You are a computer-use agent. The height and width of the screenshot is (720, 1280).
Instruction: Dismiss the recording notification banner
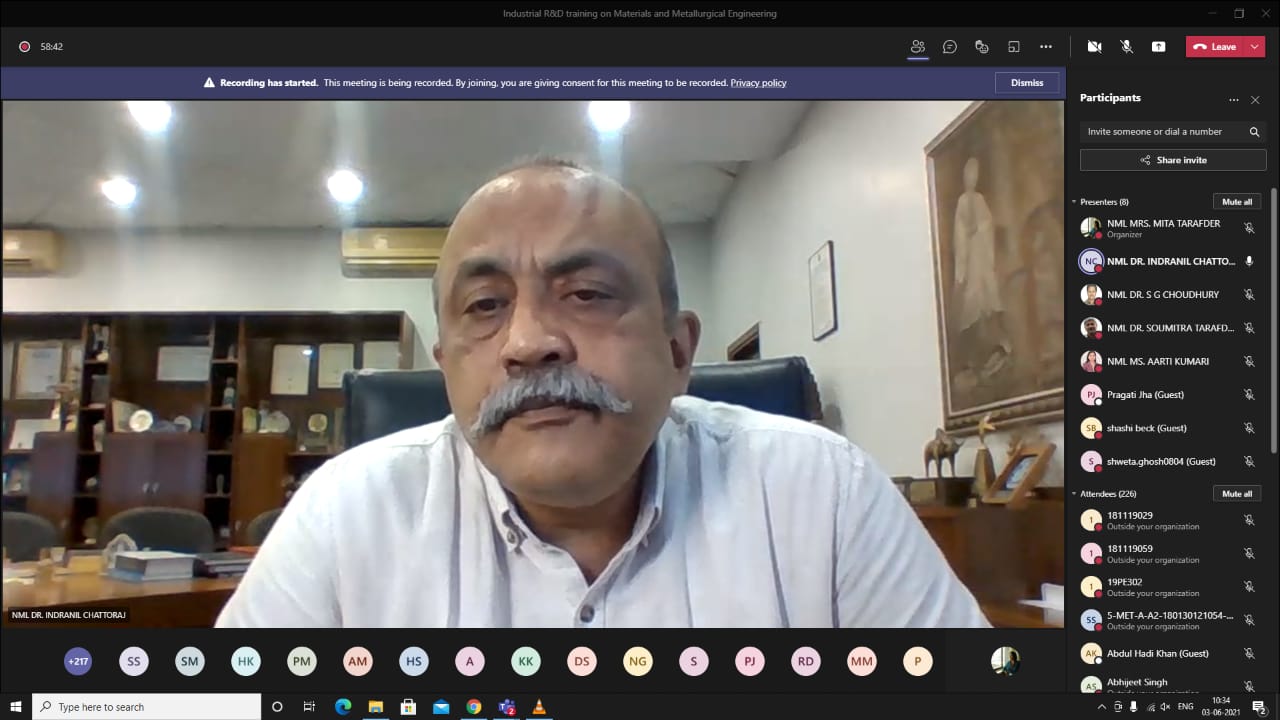[x=1026, y=83]
